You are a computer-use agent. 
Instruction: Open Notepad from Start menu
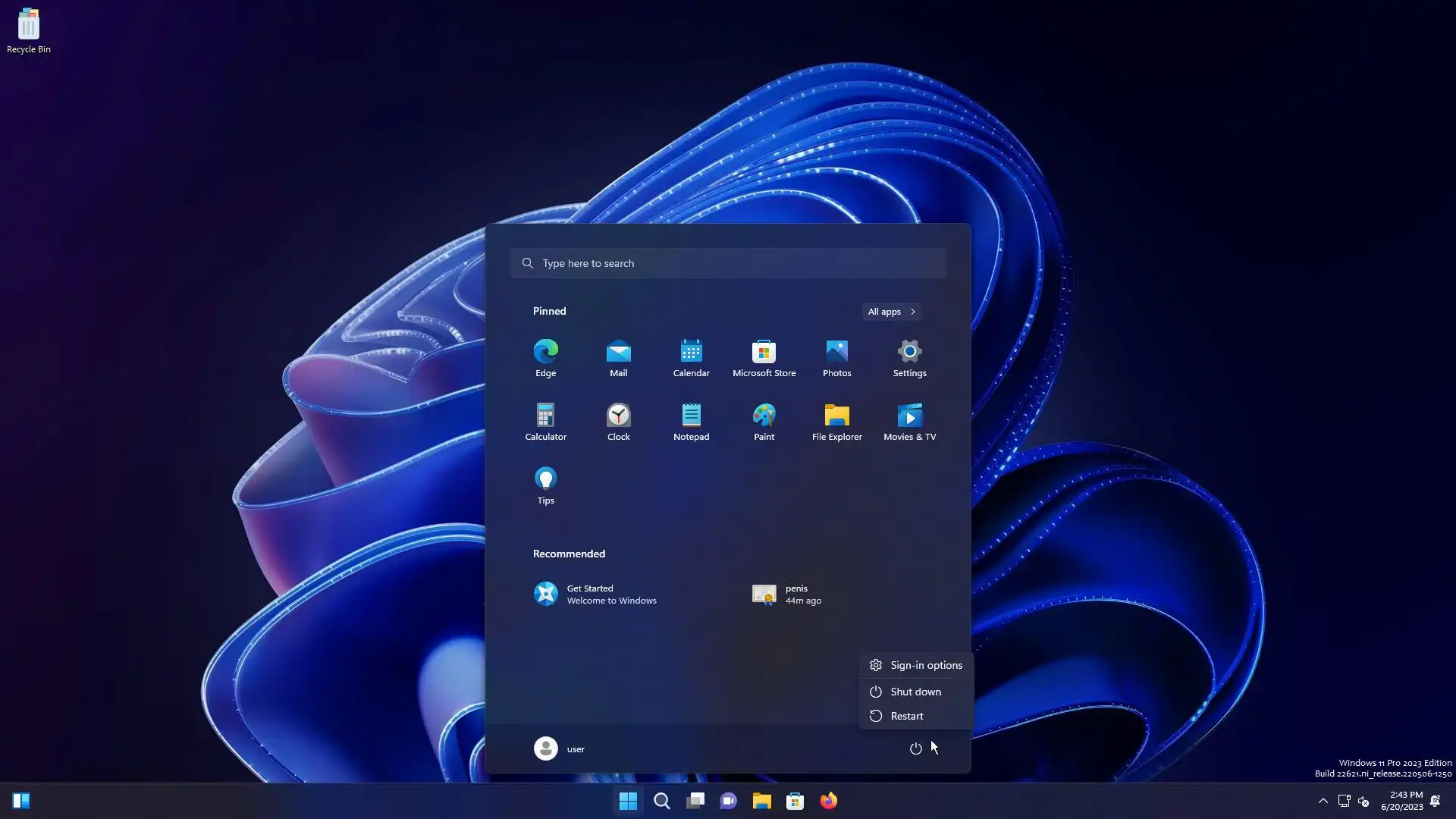coord(691,421)
